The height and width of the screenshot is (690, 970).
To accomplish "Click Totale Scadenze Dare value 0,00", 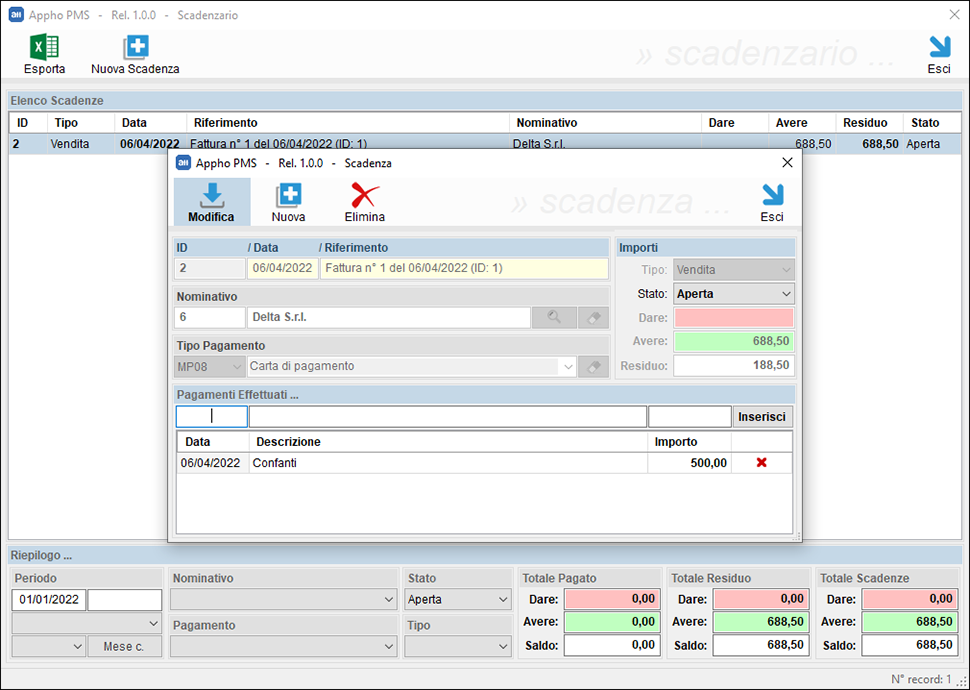I will (x=910, y=598).
